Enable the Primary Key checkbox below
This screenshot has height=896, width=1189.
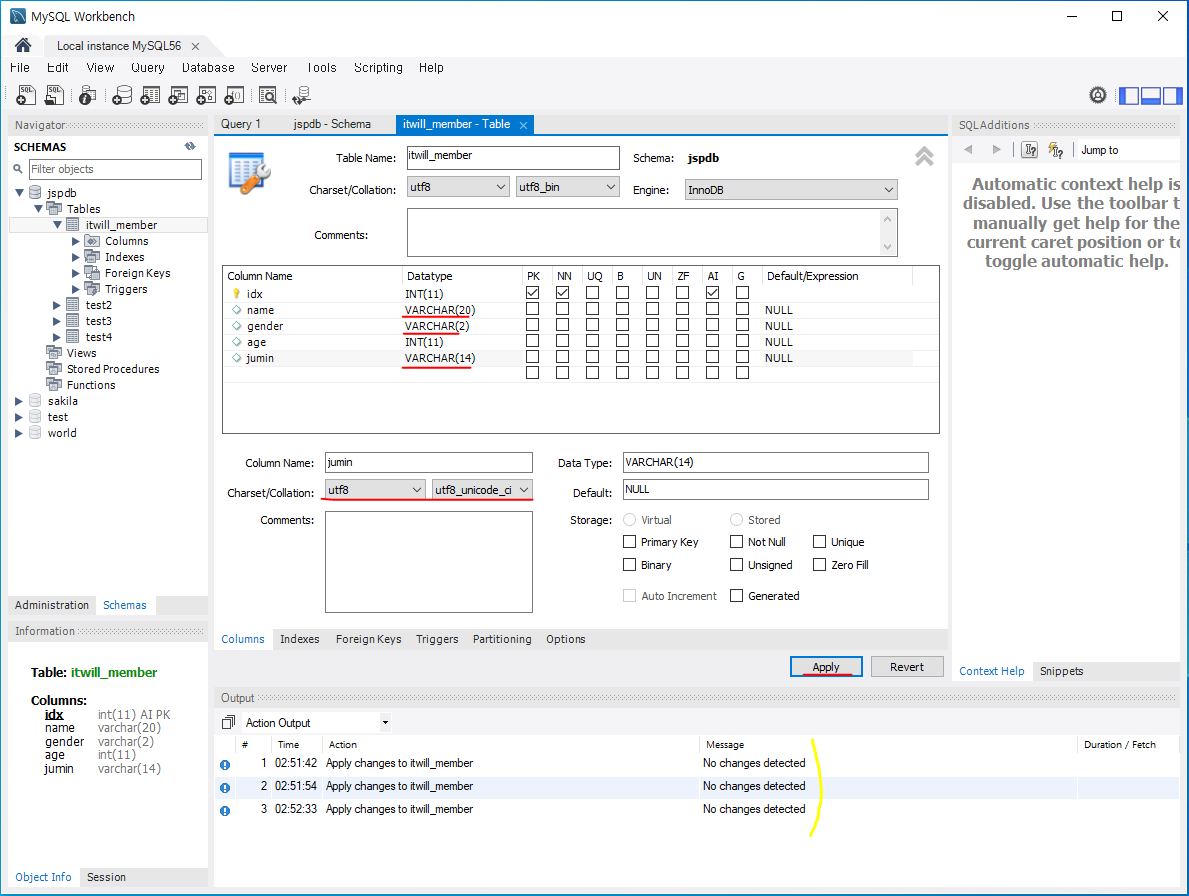click(629, 541)
